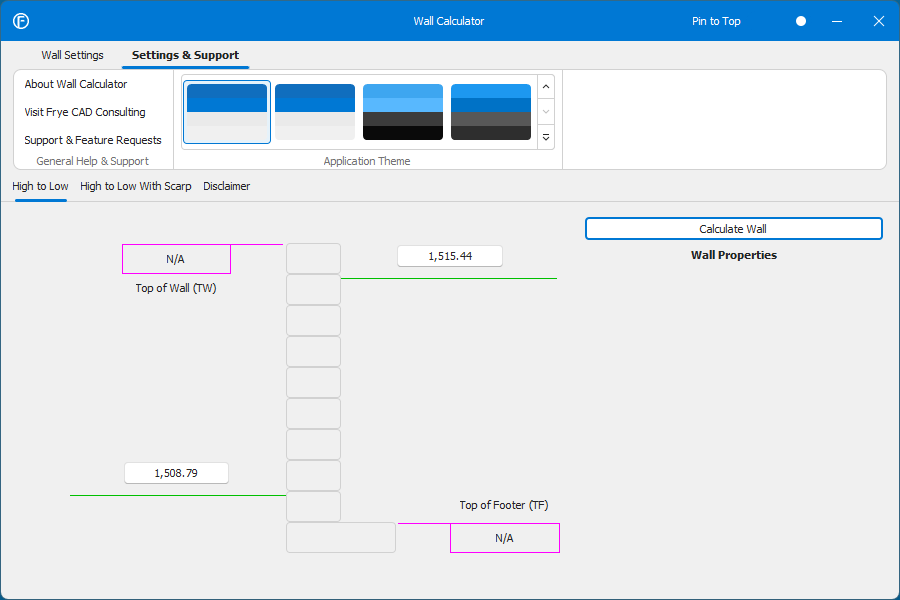The image size is (900, 600).
Task: Open the Settings & Support tab
Action: click(185, 55)
